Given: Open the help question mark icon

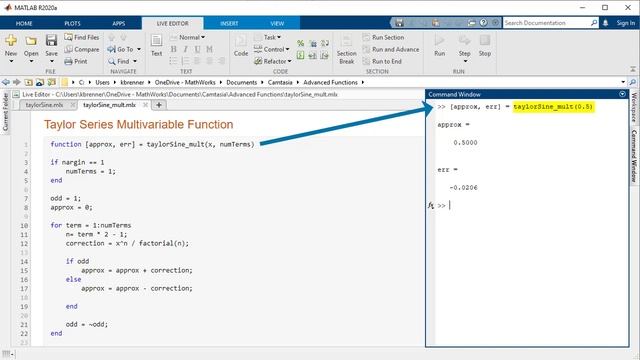Looking at the screenshot, I should tap(483, 23).
